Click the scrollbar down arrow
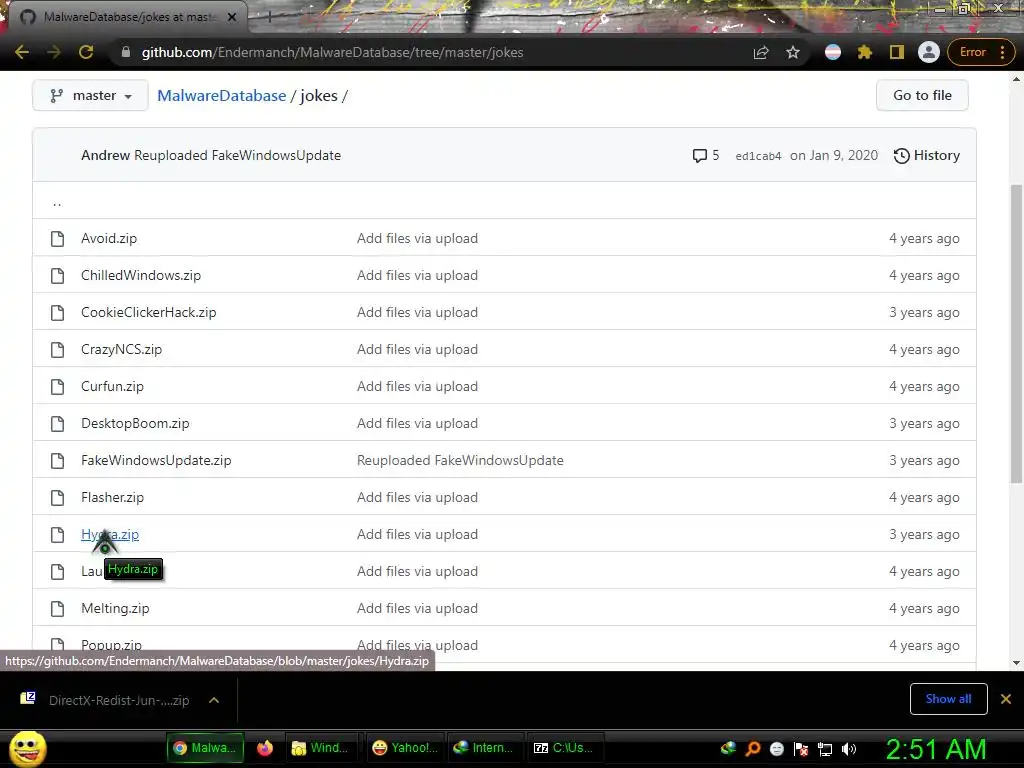Screen dimensions: 1024x768 point(1016,663)
